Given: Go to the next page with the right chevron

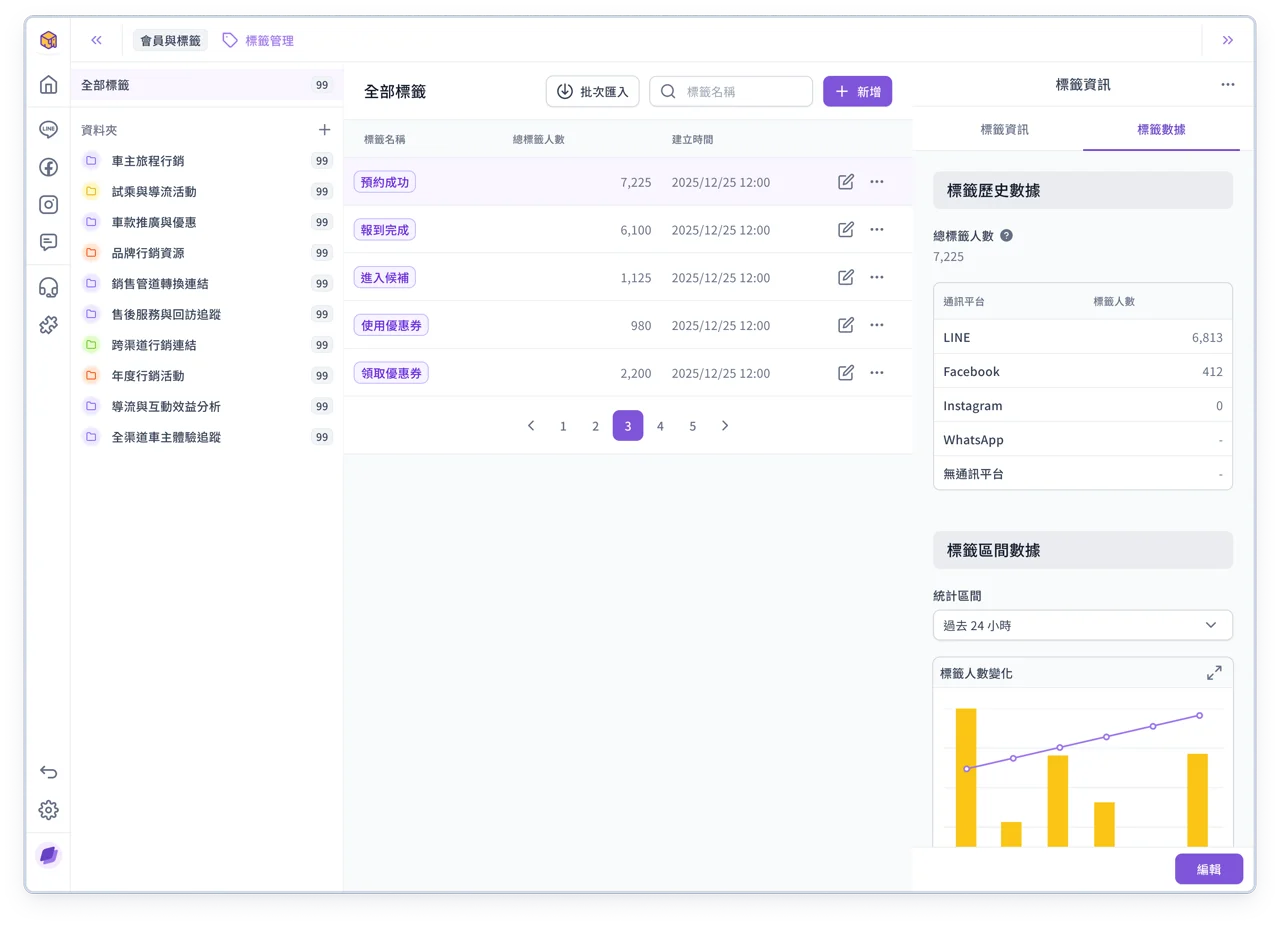Looking at the screenshot, I should pyautogui.click(x=725, y=426).
